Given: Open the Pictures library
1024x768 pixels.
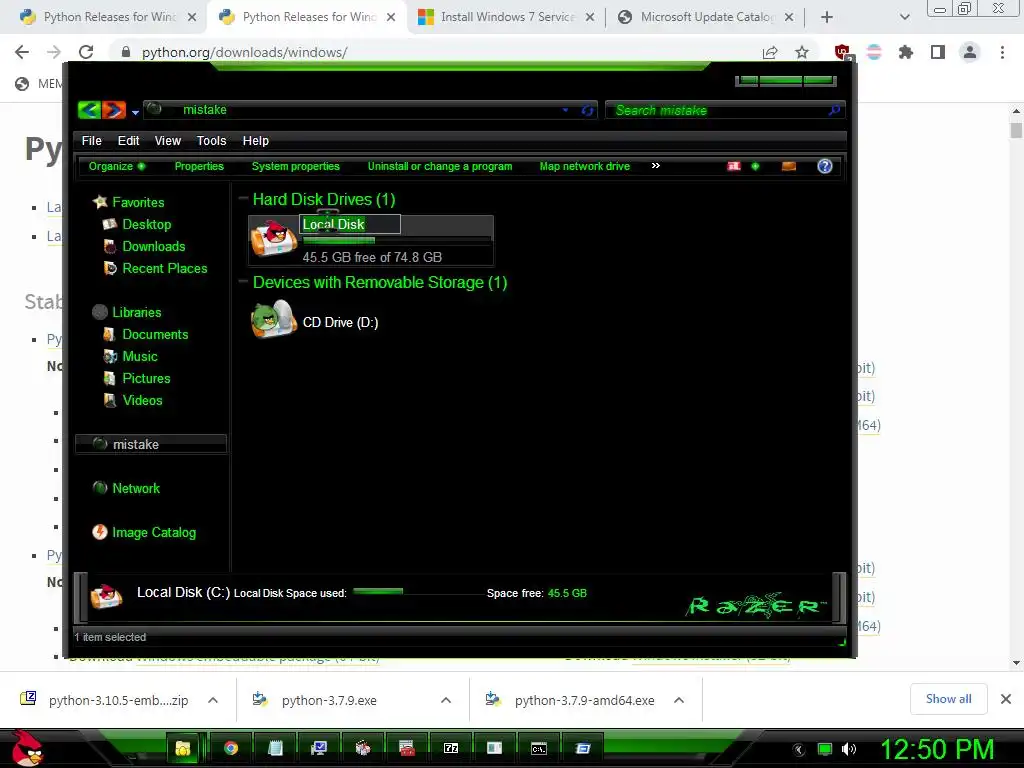Looking at the screenshot, I should 146,378.
